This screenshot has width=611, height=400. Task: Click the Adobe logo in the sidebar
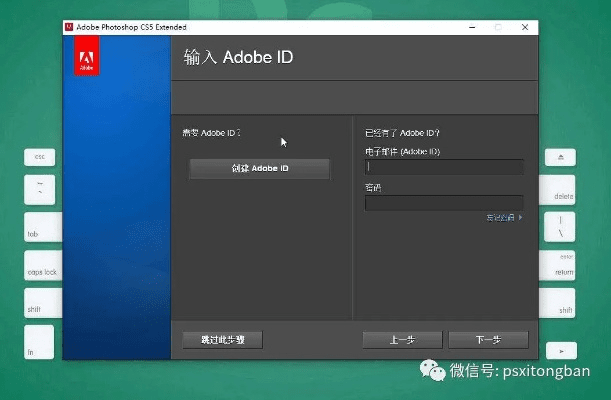87,62
